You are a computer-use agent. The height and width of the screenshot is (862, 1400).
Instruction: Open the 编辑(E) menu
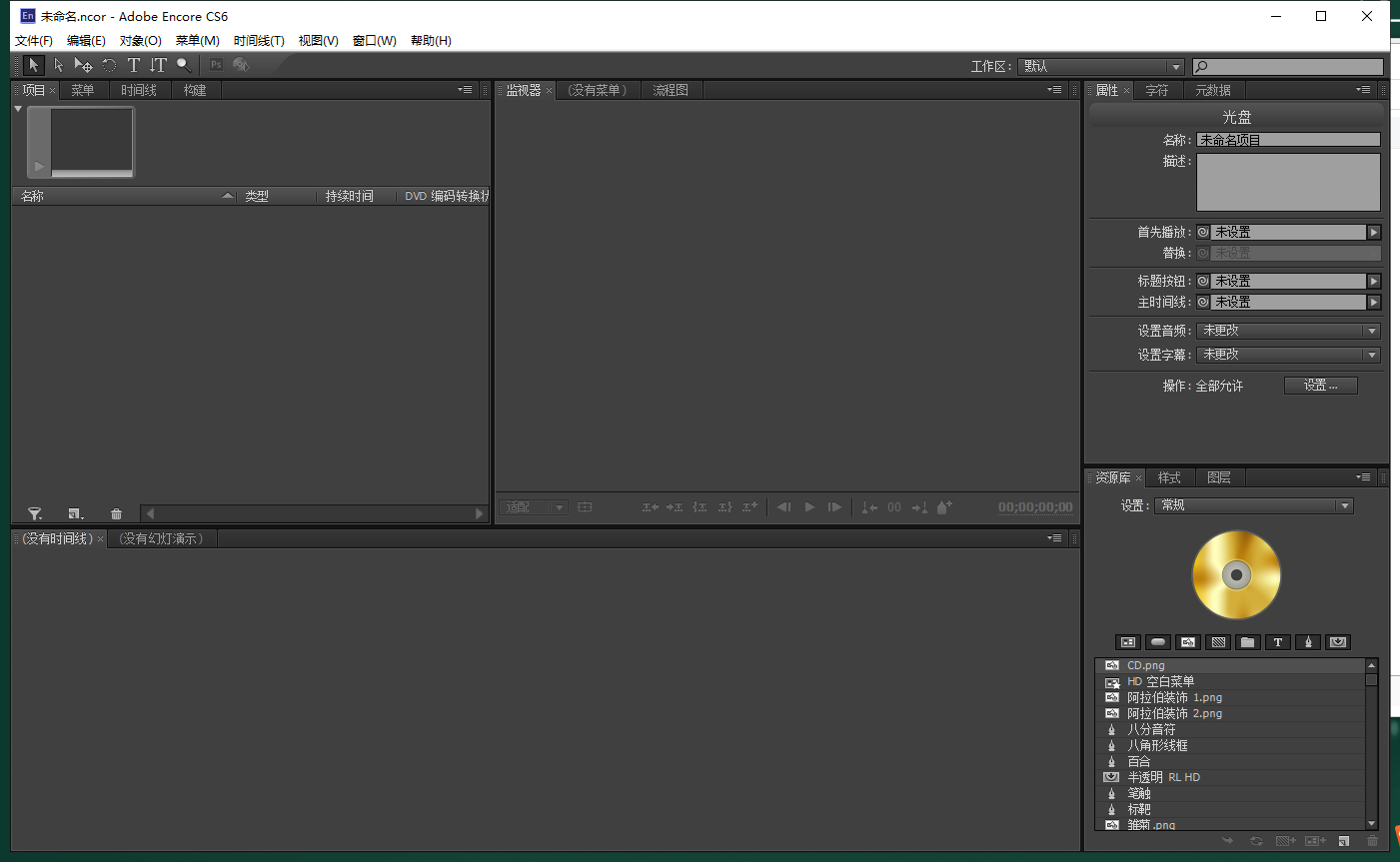click(86, 41)
